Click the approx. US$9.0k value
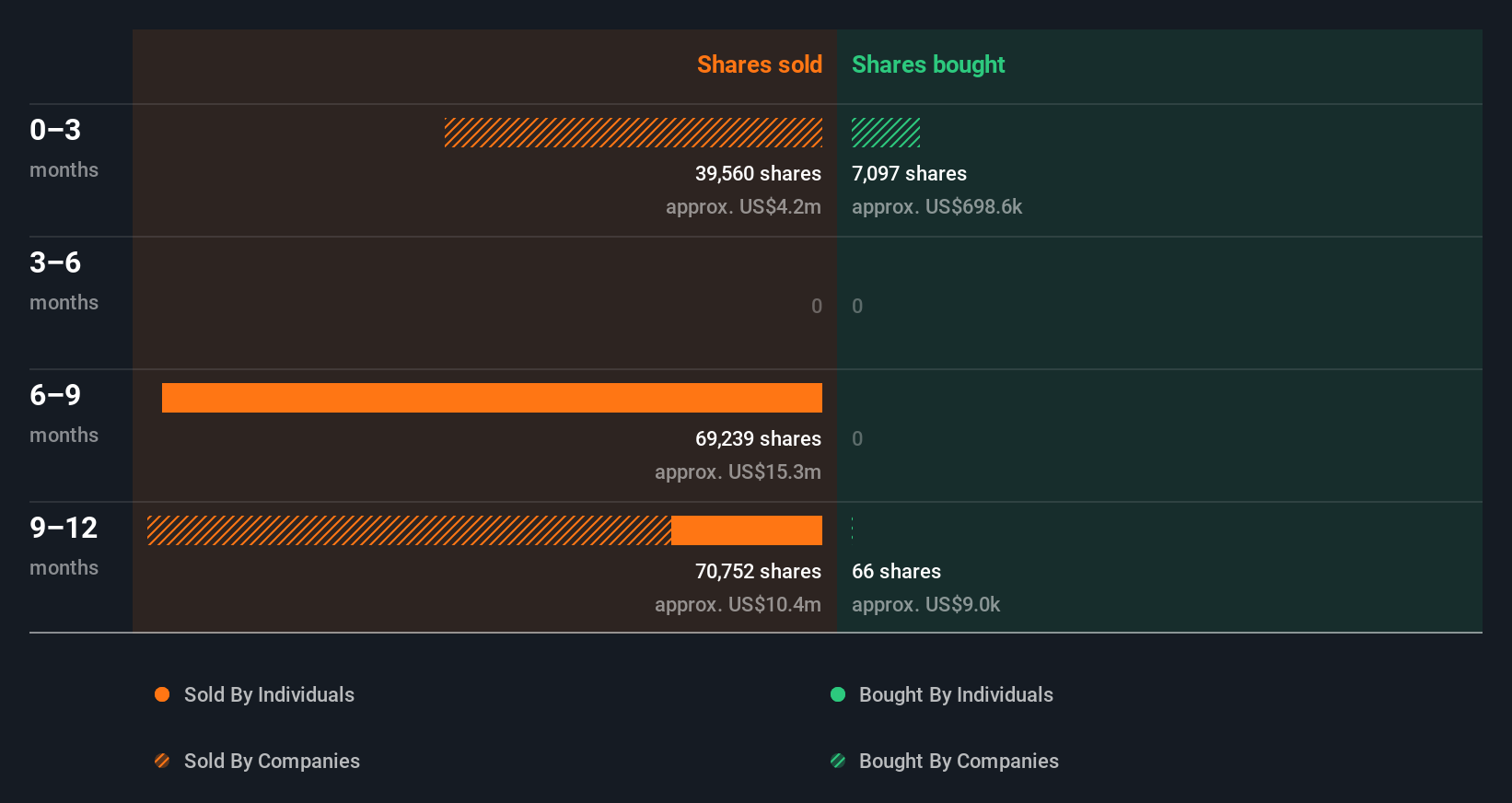 tap(925, 604)
